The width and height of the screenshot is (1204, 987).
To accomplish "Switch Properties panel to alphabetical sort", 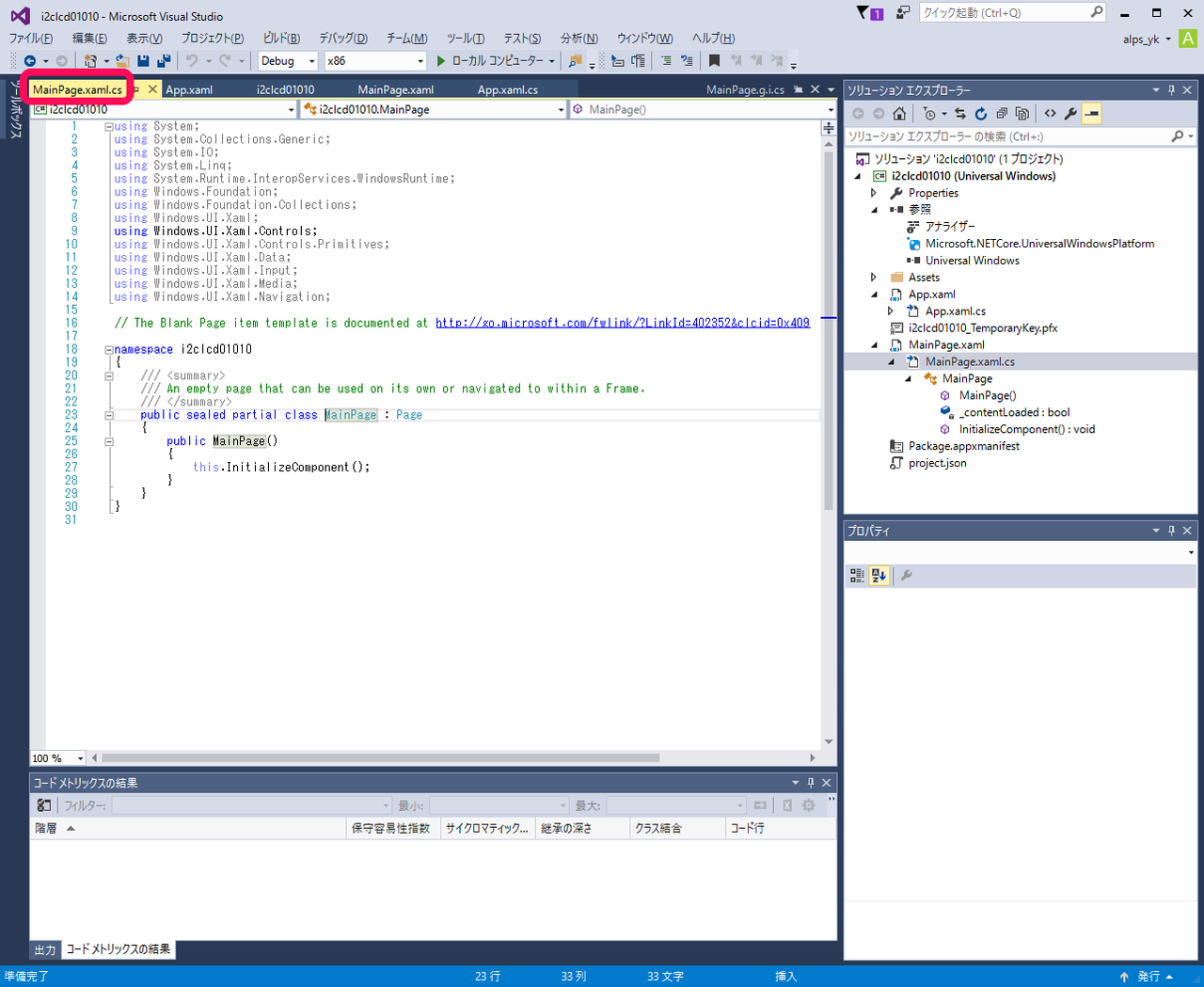I will point(879,576).
